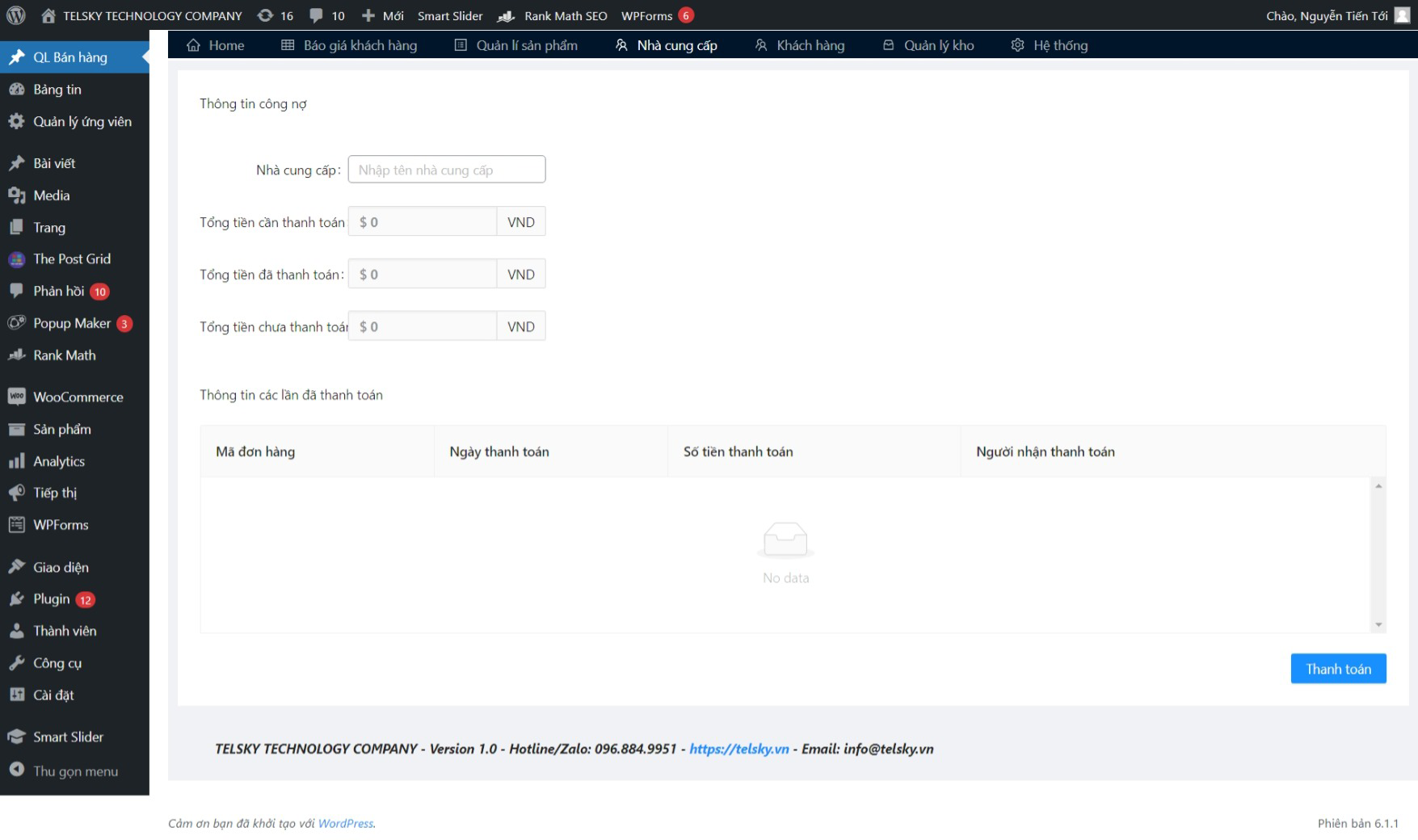Image resolution: width=1418 pixels, height=840 pixels.
Task: Click the Tổng tiền đã thanh toán field
Action: (423, 274)
